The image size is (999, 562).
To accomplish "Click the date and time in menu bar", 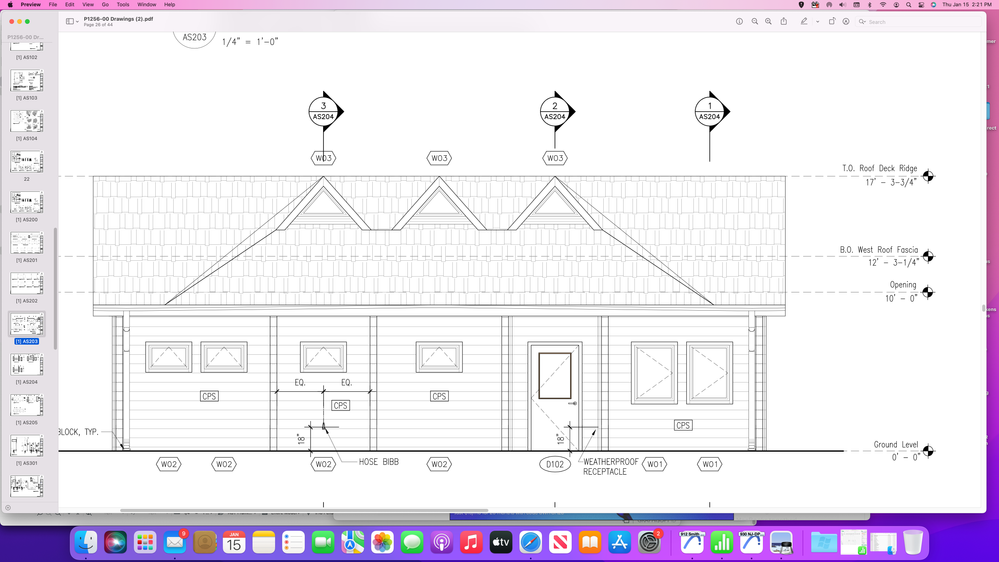I will 967,4.
